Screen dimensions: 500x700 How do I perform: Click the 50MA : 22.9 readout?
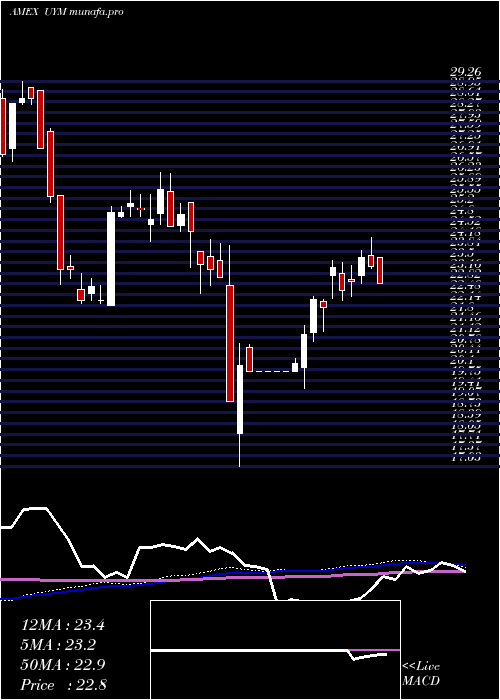[63, 665]
